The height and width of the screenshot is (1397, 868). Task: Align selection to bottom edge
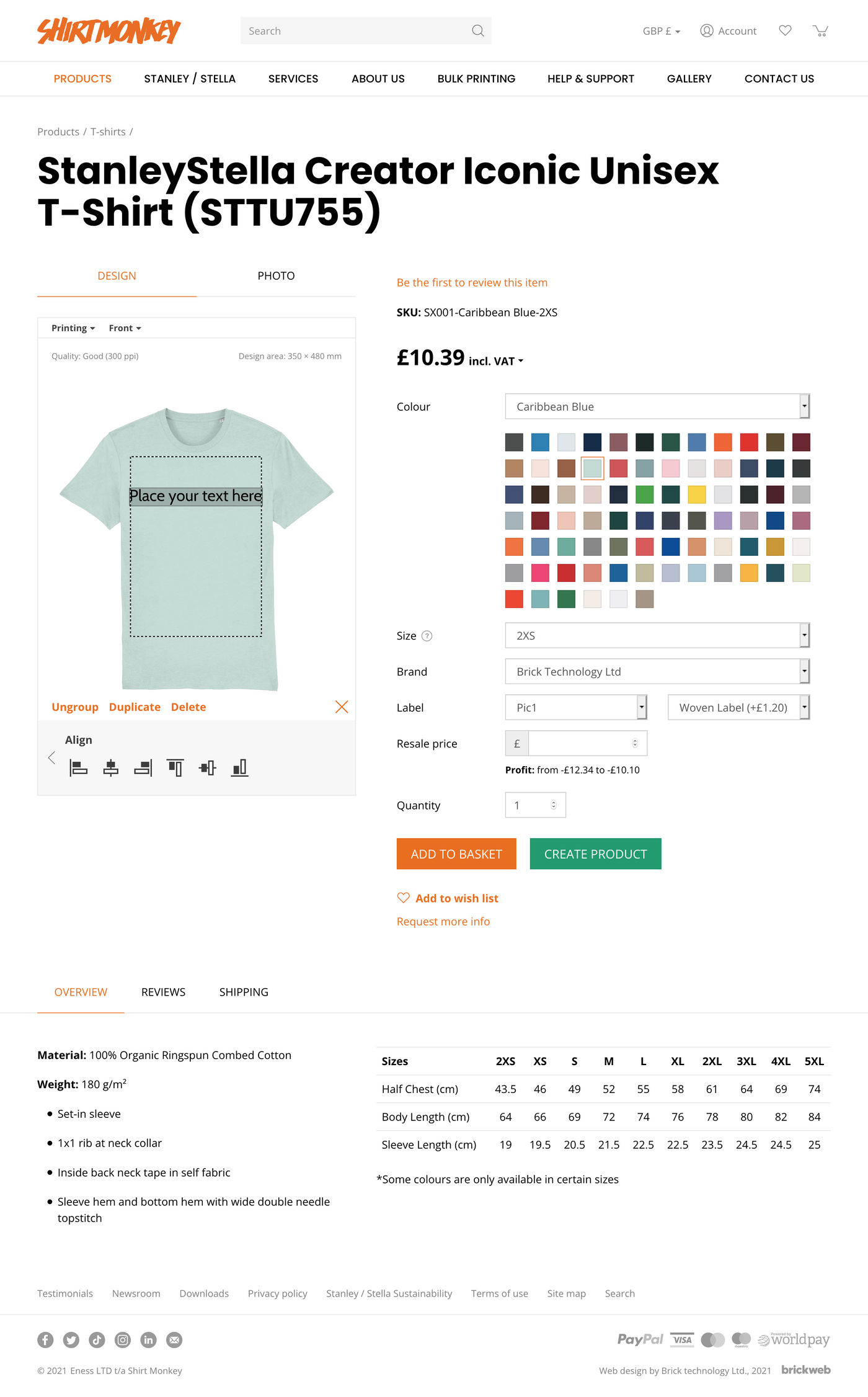[240, 768]
